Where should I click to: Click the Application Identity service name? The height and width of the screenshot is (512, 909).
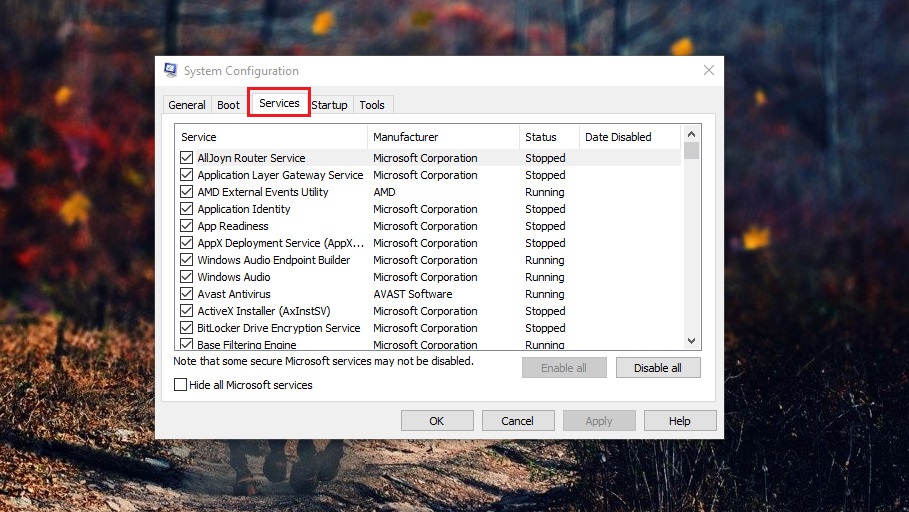(x=243, y=209)
